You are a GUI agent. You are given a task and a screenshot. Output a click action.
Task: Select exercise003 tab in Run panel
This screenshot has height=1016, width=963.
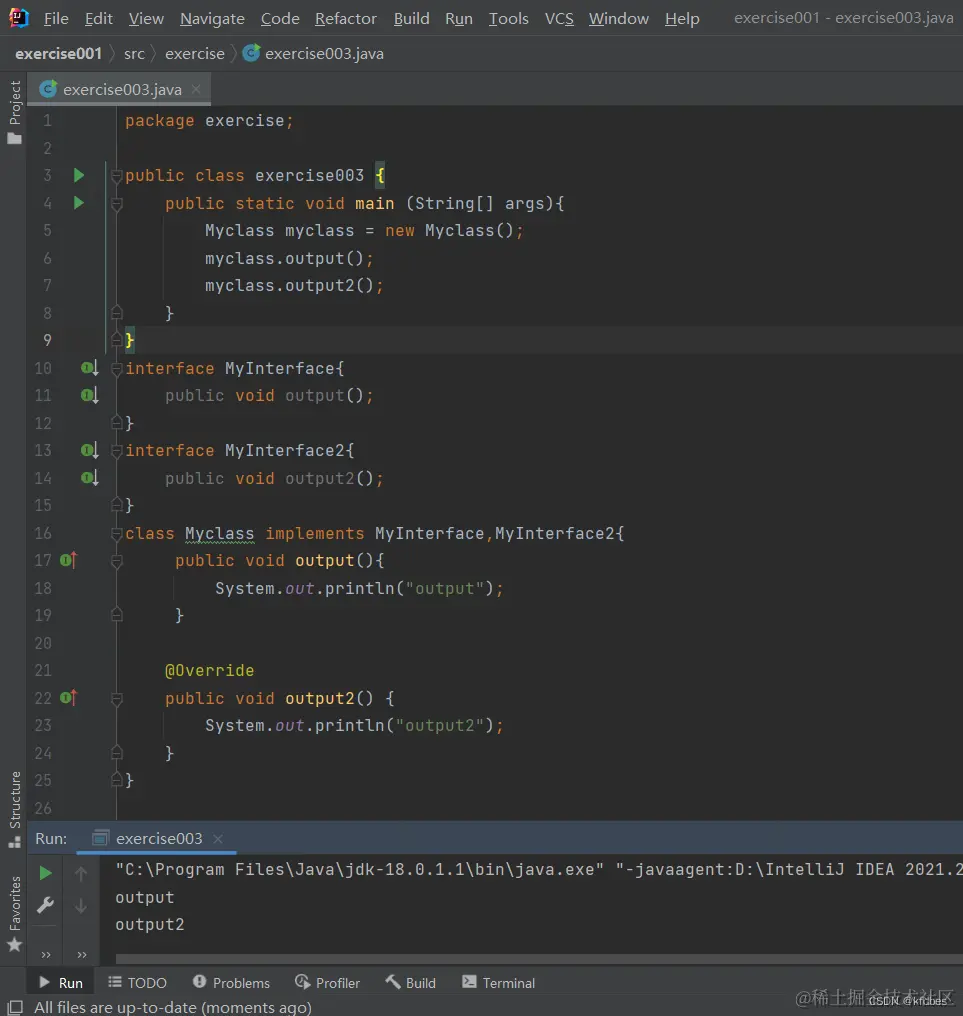point(157,838)
